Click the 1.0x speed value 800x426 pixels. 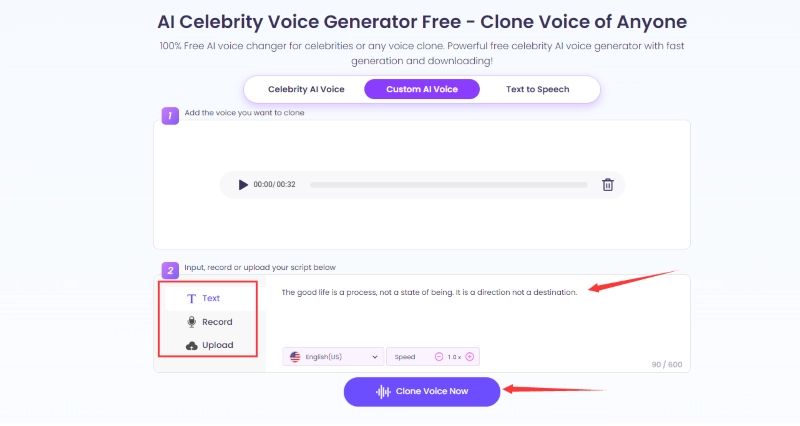tap(454, 356)
